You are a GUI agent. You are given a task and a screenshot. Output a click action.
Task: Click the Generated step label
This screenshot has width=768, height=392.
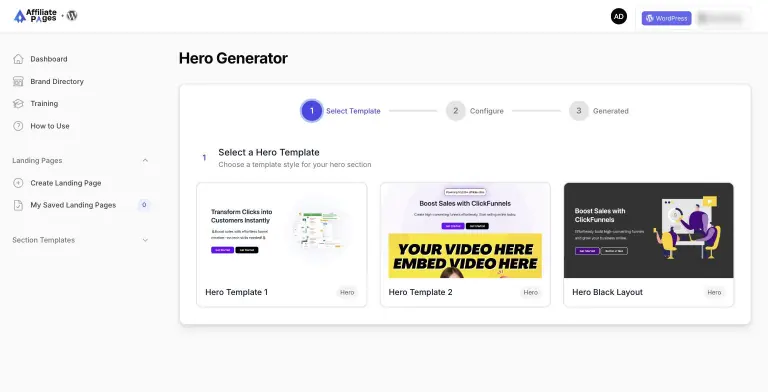[611, 111]
